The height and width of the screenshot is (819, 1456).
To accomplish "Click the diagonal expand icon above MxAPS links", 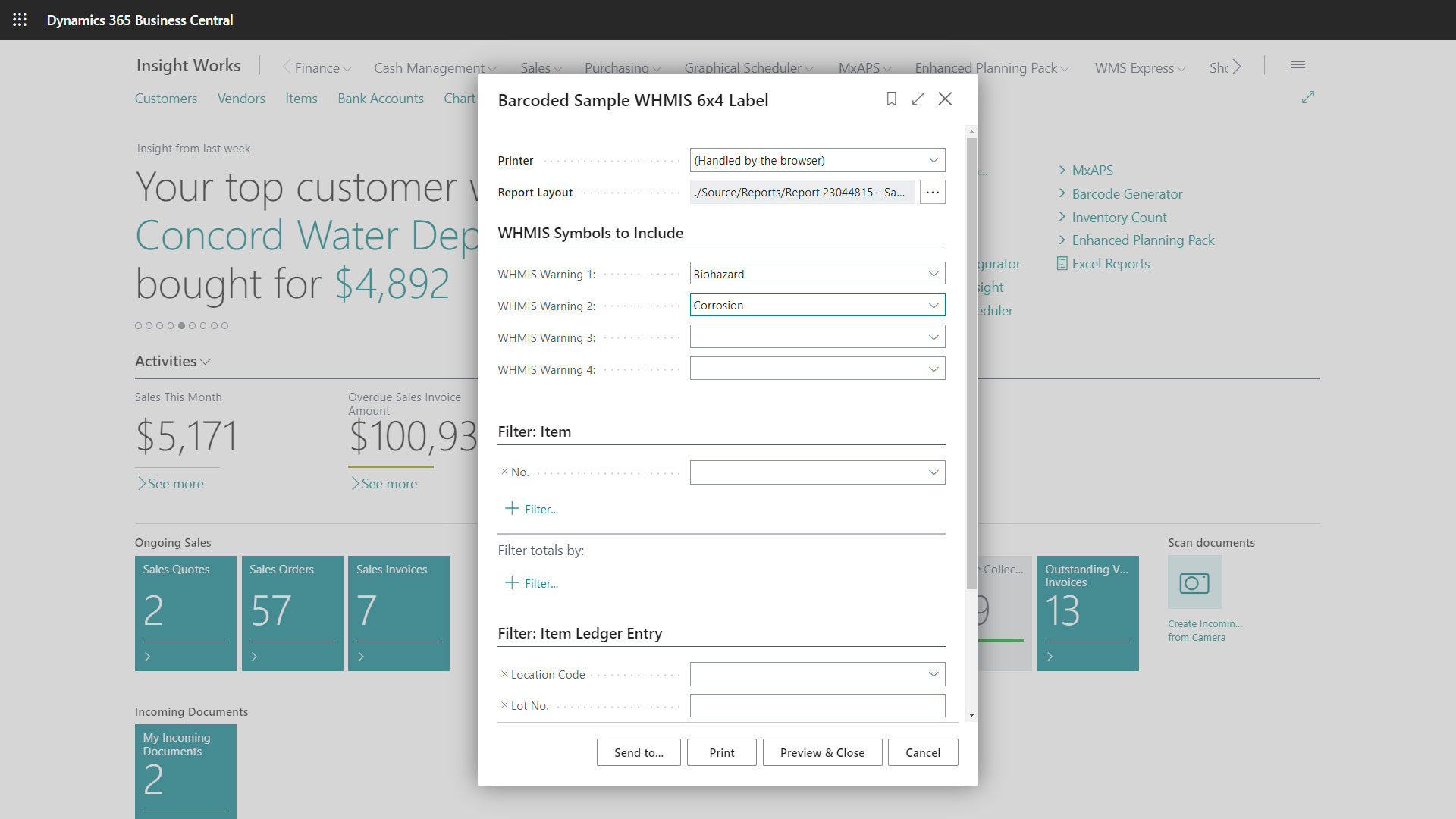I will click(1307, 97).
